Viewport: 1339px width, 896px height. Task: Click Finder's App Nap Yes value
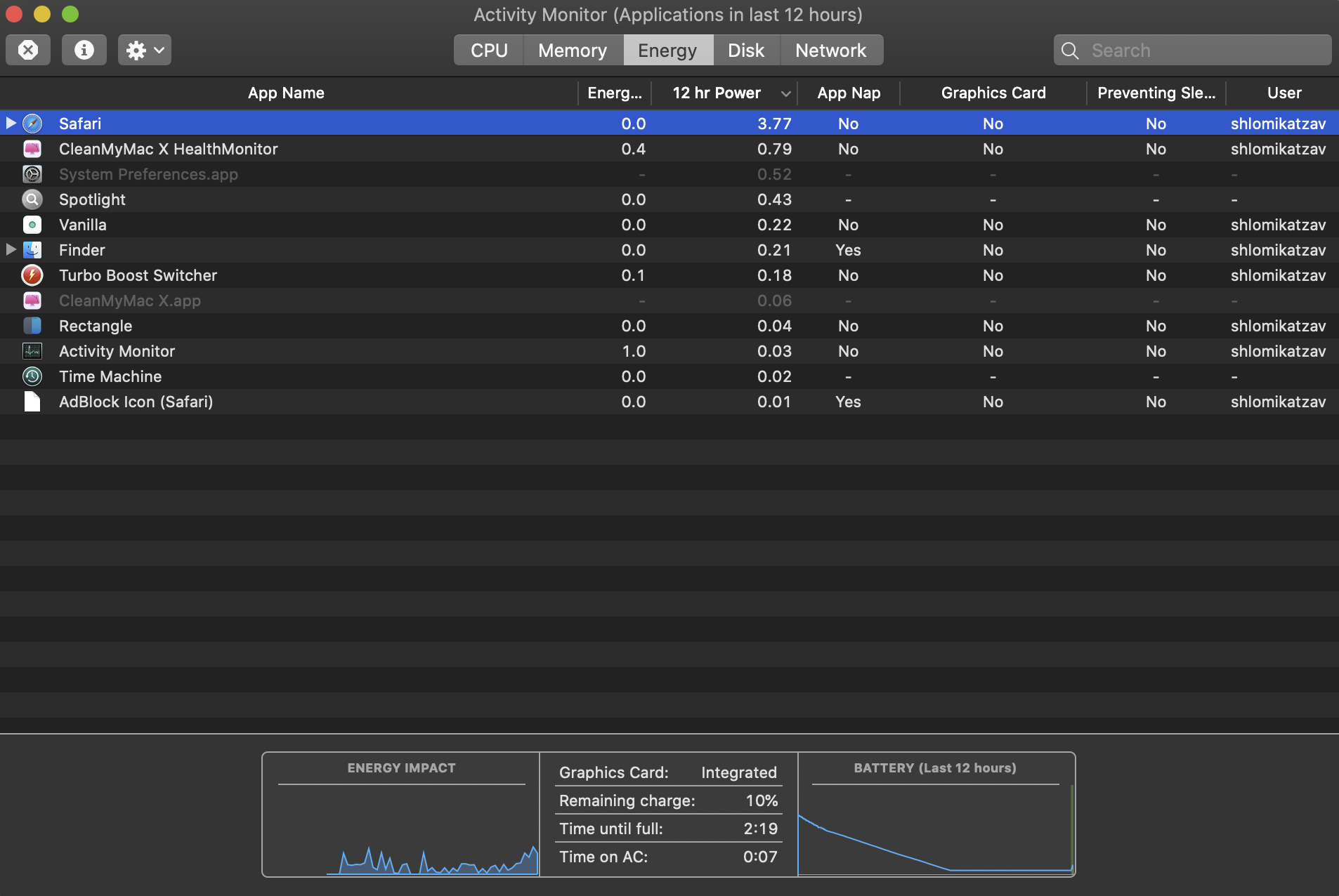[848, 250]
